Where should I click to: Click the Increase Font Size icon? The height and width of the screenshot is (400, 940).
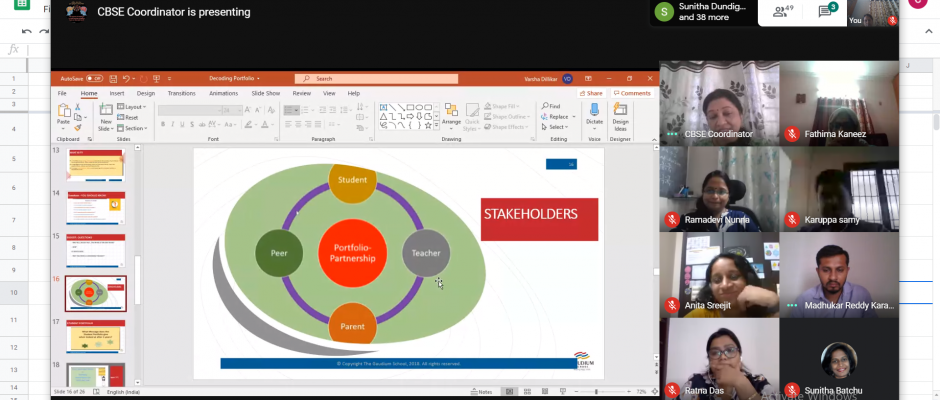click(x=248, y=110)
